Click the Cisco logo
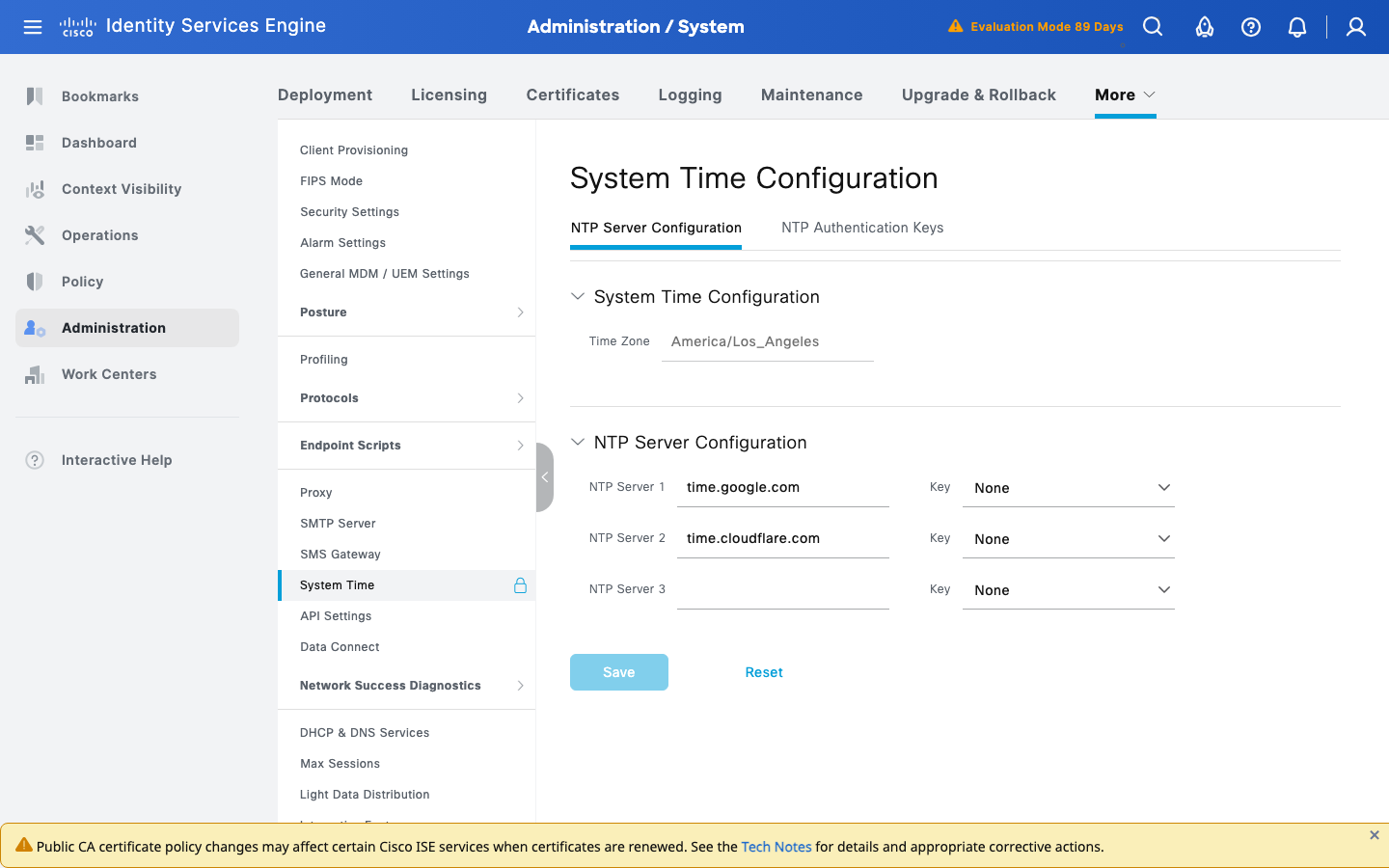This screenshot has width=1389, height=868. pos(77,27)
